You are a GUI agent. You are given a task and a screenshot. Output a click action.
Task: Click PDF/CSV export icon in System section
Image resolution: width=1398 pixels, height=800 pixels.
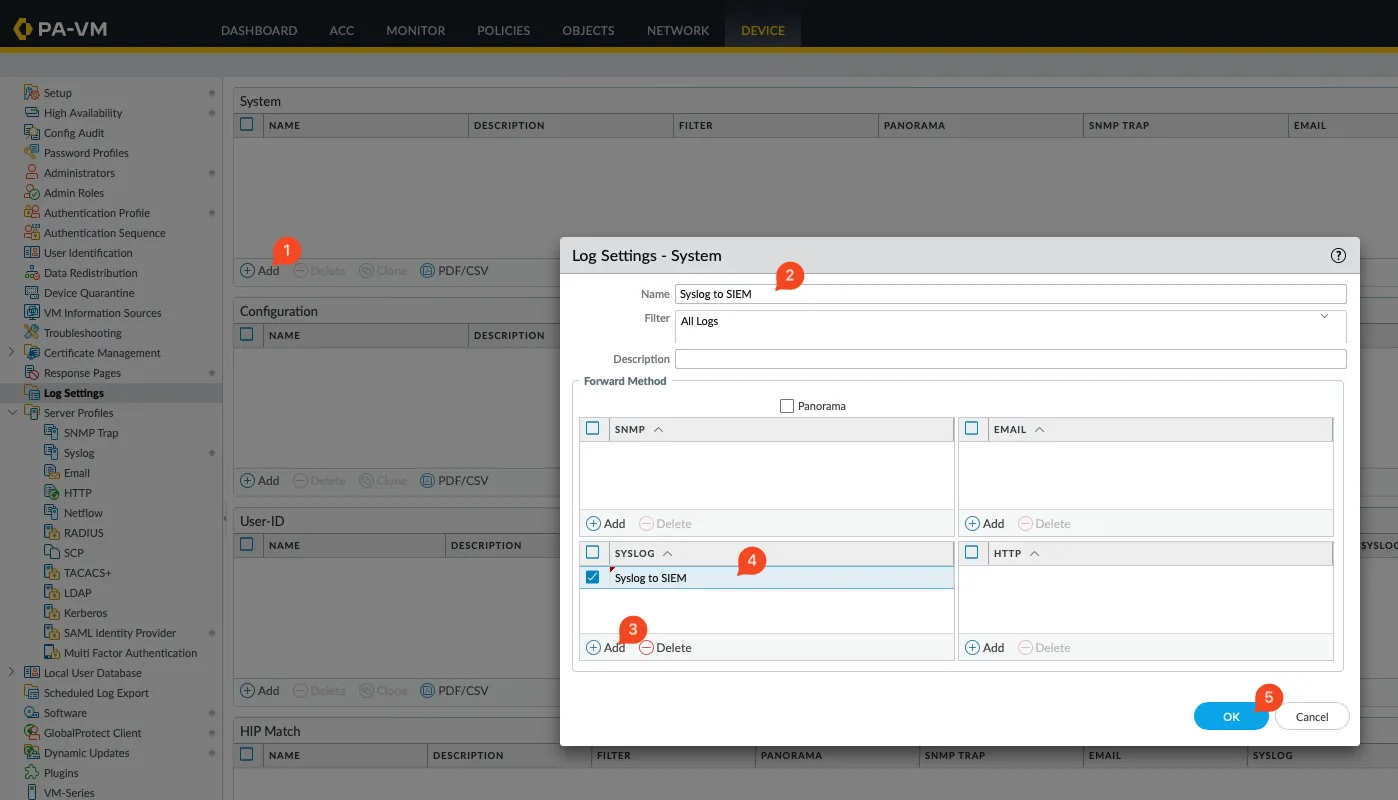[x=428, y=271]
